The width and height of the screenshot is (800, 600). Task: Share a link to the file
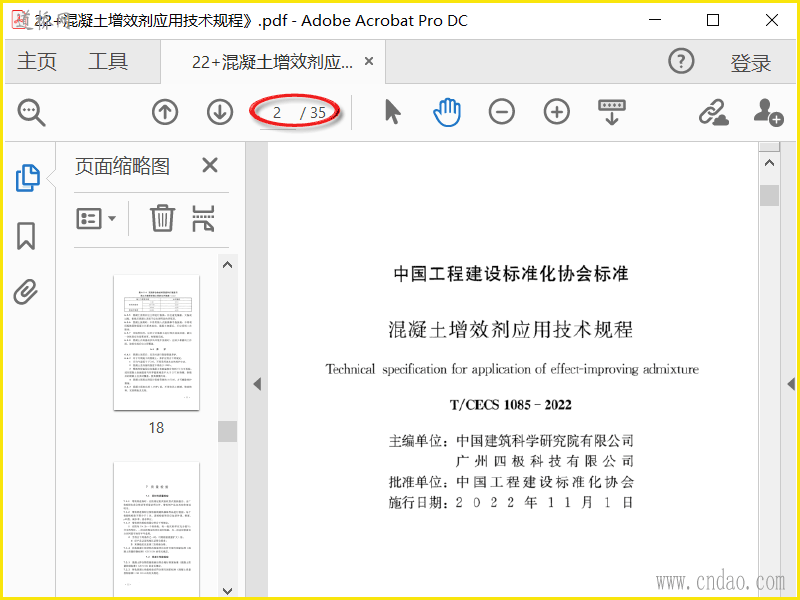tap(713, 112)
